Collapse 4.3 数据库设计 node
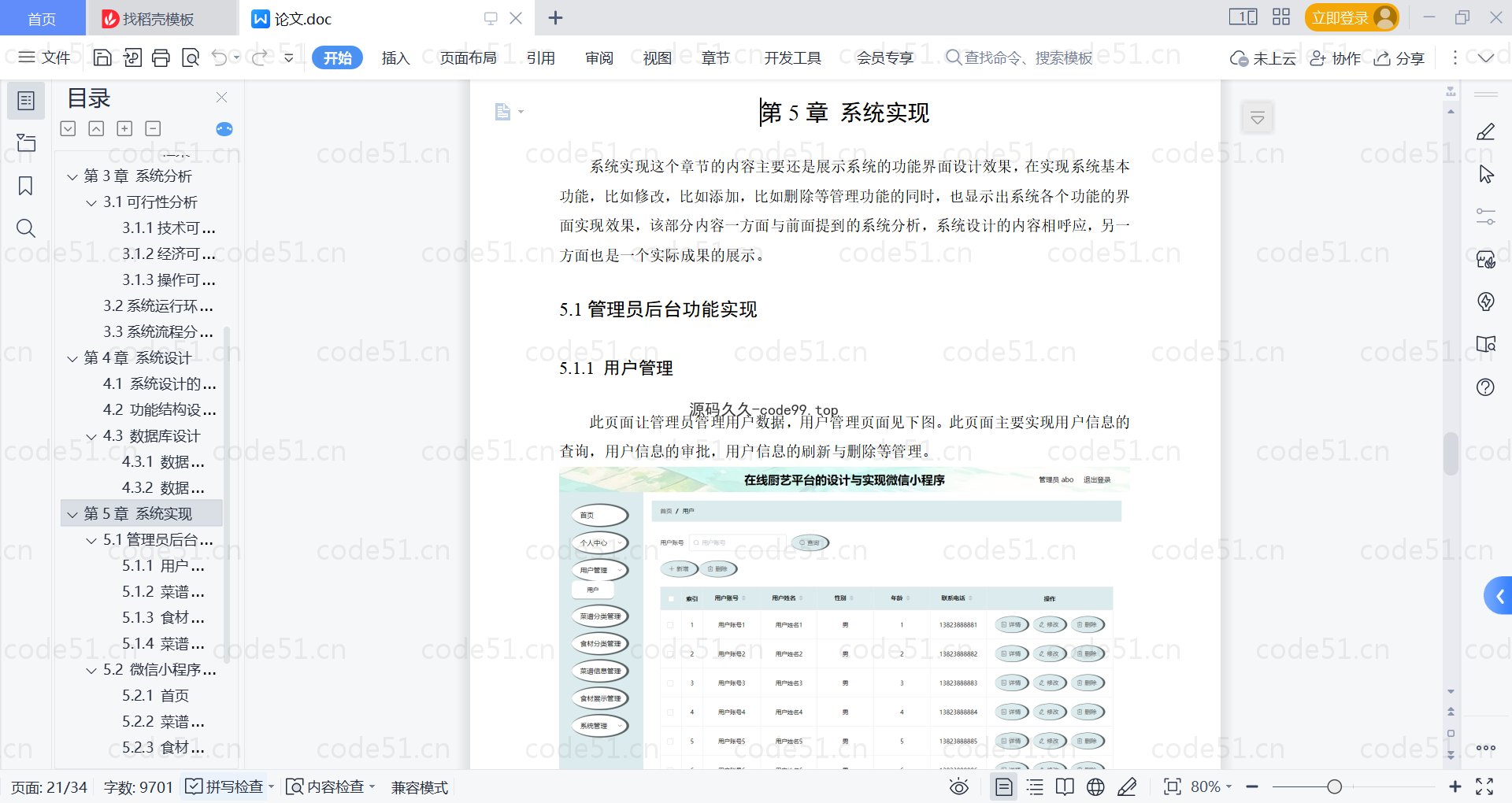Viewport: 1512px width, 803px height. [91, 436]
